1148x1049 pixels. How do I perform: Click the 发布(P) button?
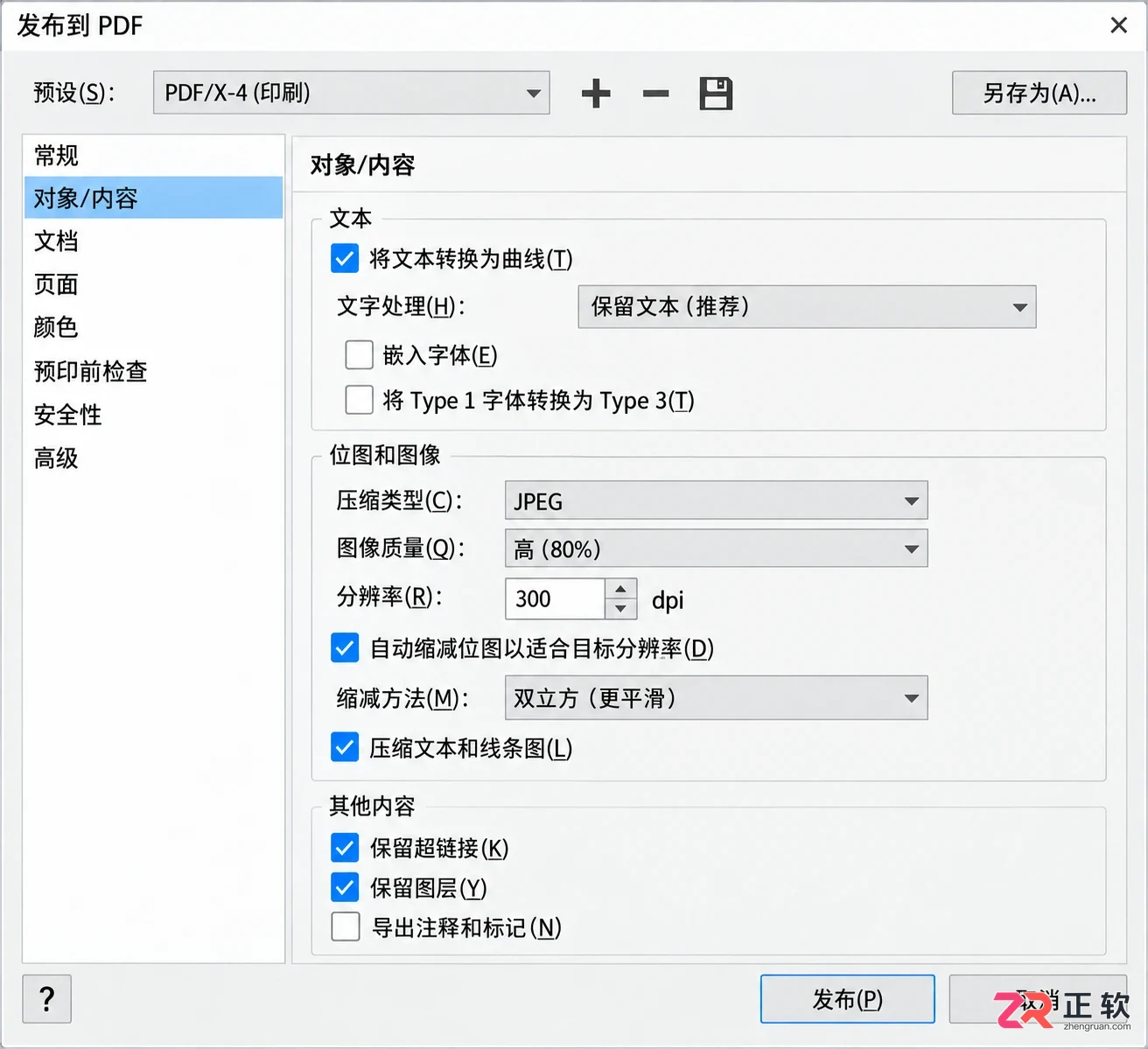(x=847, y=999)
